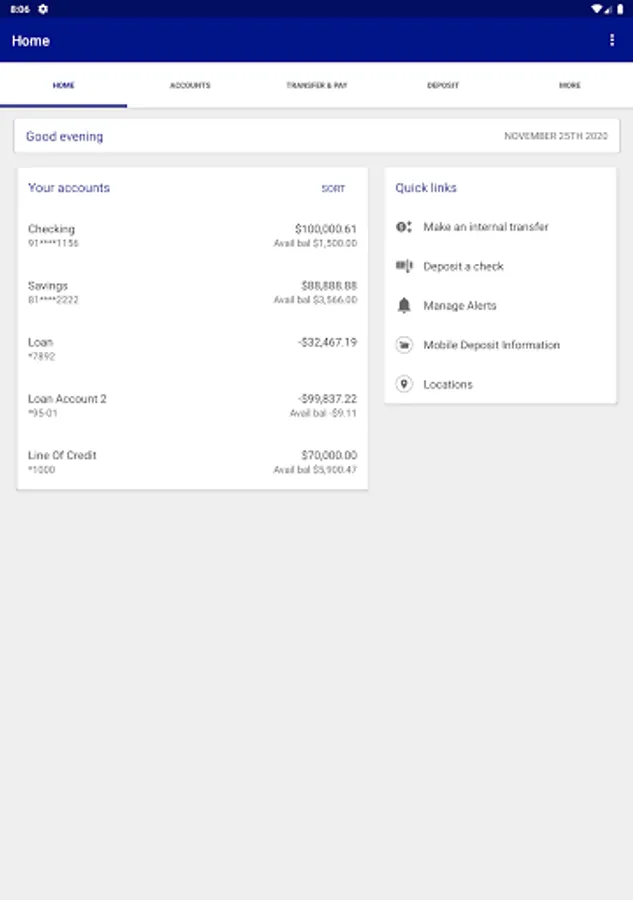Select the Home tab
Screen dimensions: 633x900
63,86
